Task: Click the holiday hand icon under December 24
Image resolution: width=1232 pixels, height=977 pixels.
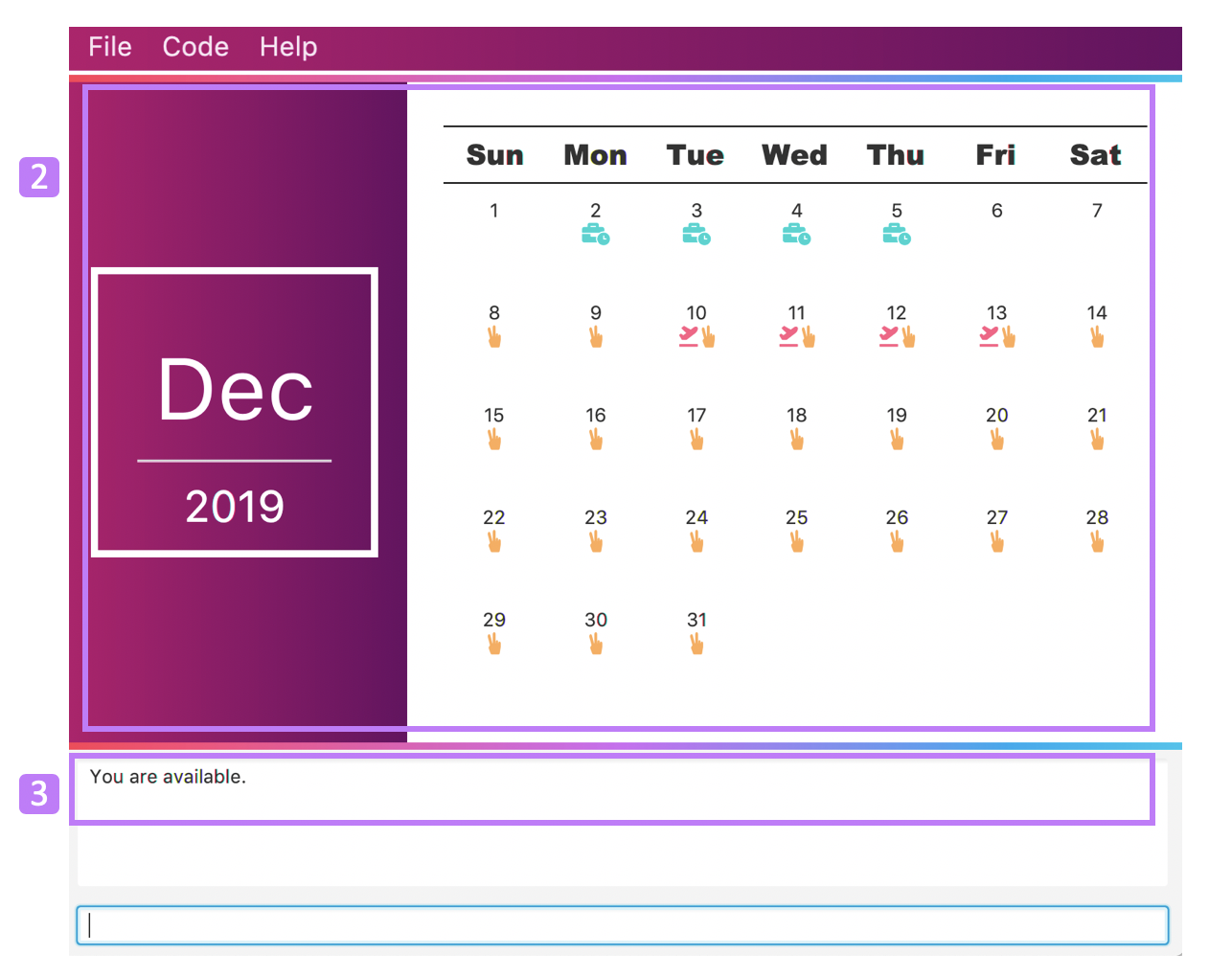Action: coord(696,541)
